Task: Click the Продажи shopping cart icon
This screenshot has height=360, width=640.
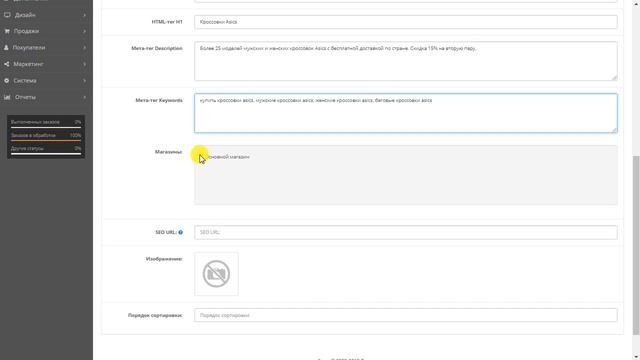Action: pyautogui.click(x=7, y=31)
